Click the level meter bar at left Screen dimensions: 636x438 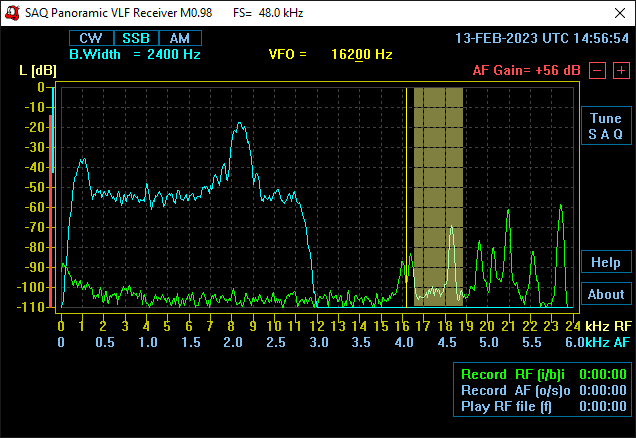point(49,200)
